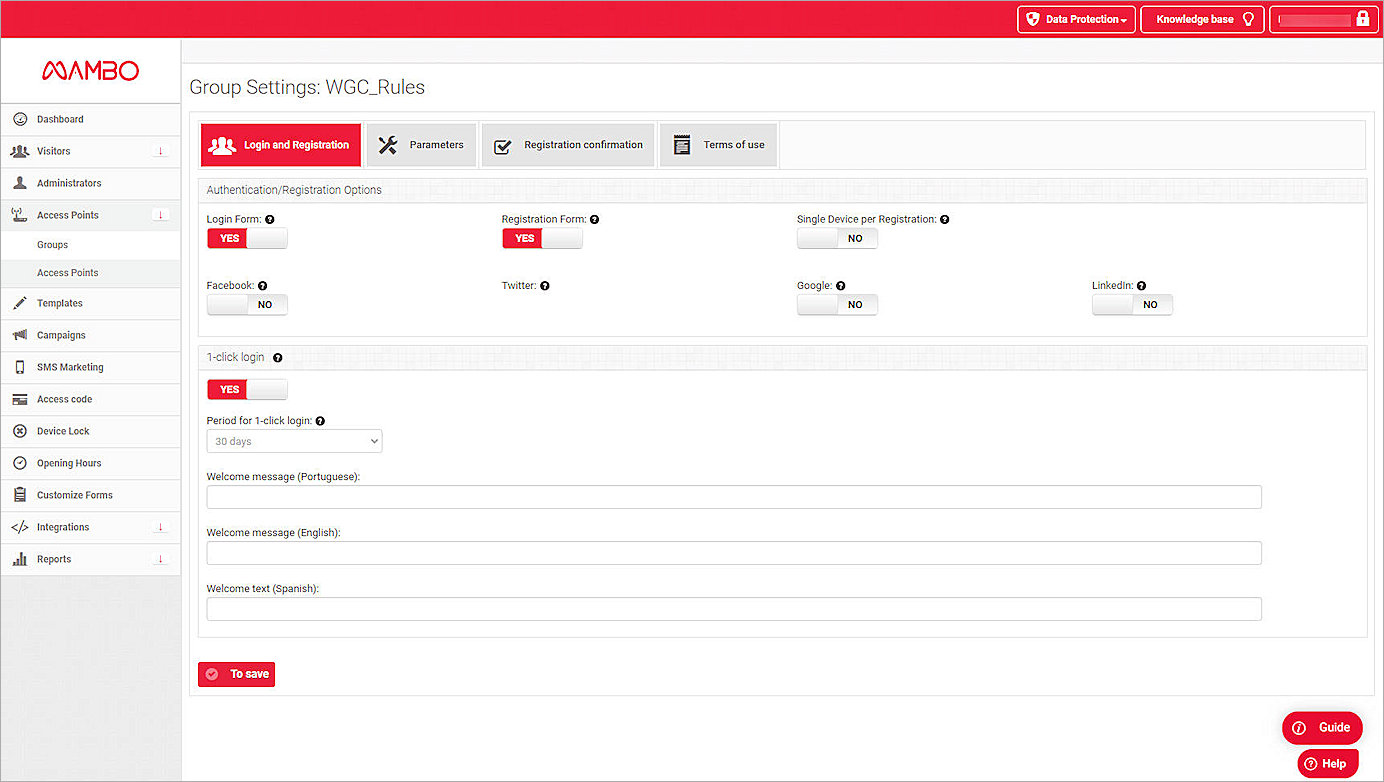The height and width of the screenshot is (782, 1384).
Task: Open the Knowledge base link
Action: pos(1202,19)
